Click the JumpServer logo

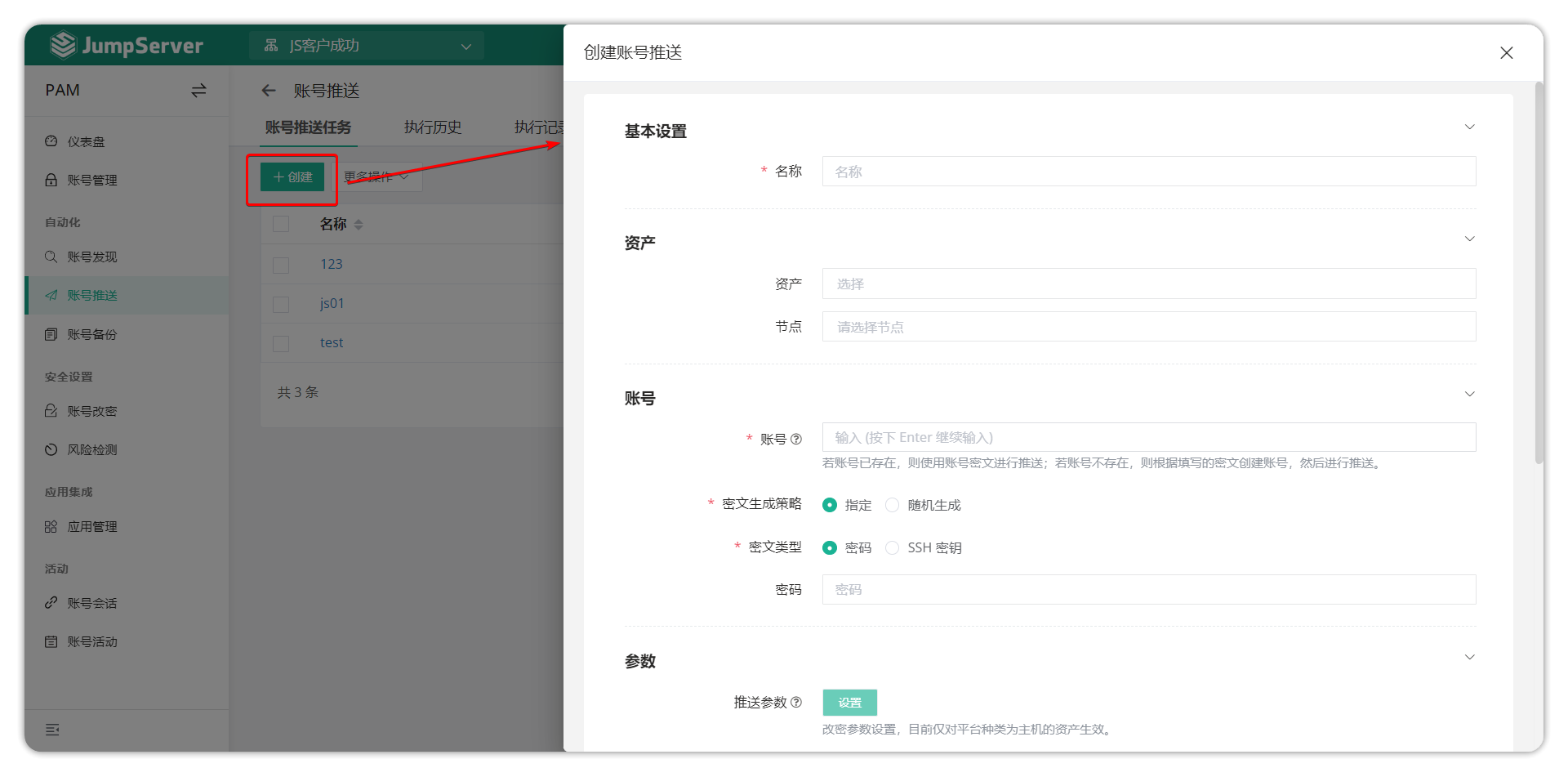126,45
